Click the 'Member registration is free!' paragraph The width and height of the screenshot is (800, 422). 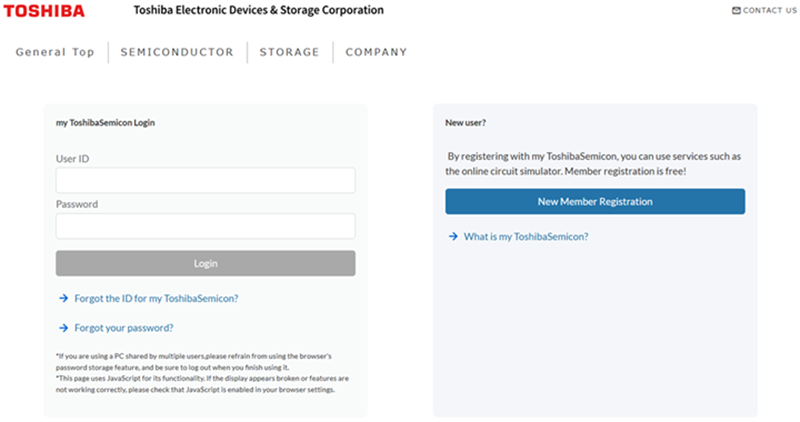[x=593, y=164]
